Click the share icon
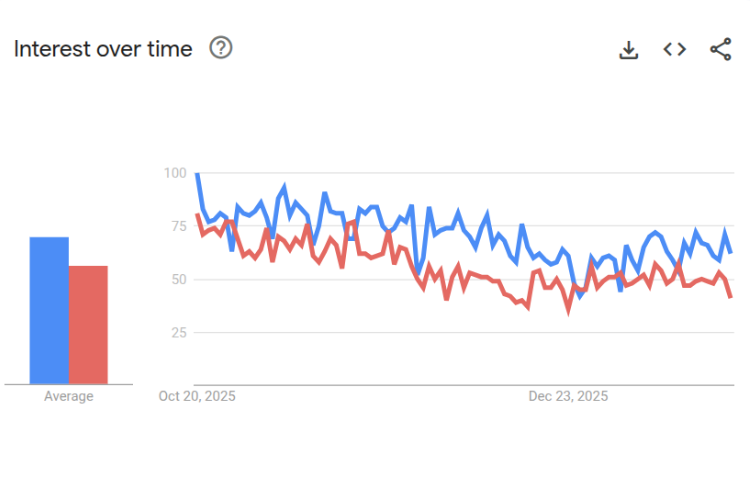The image size is (750, 500). coord(721,49)
